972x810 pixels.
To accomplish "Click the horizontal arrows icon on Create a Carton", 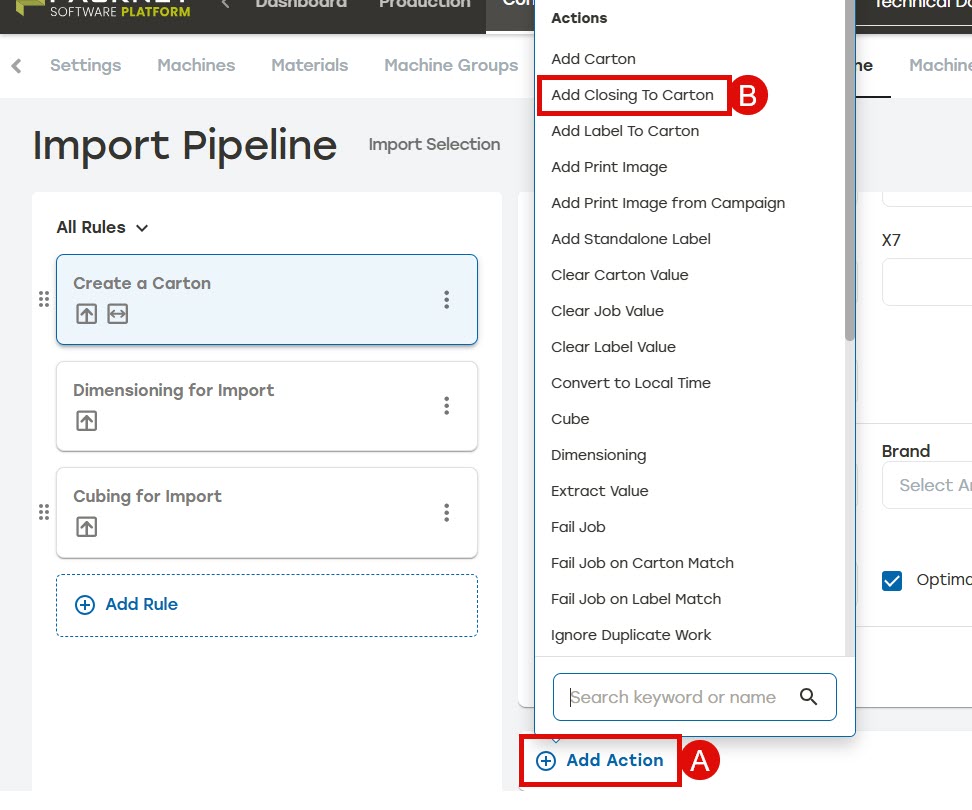I will (x=118, y=314).
